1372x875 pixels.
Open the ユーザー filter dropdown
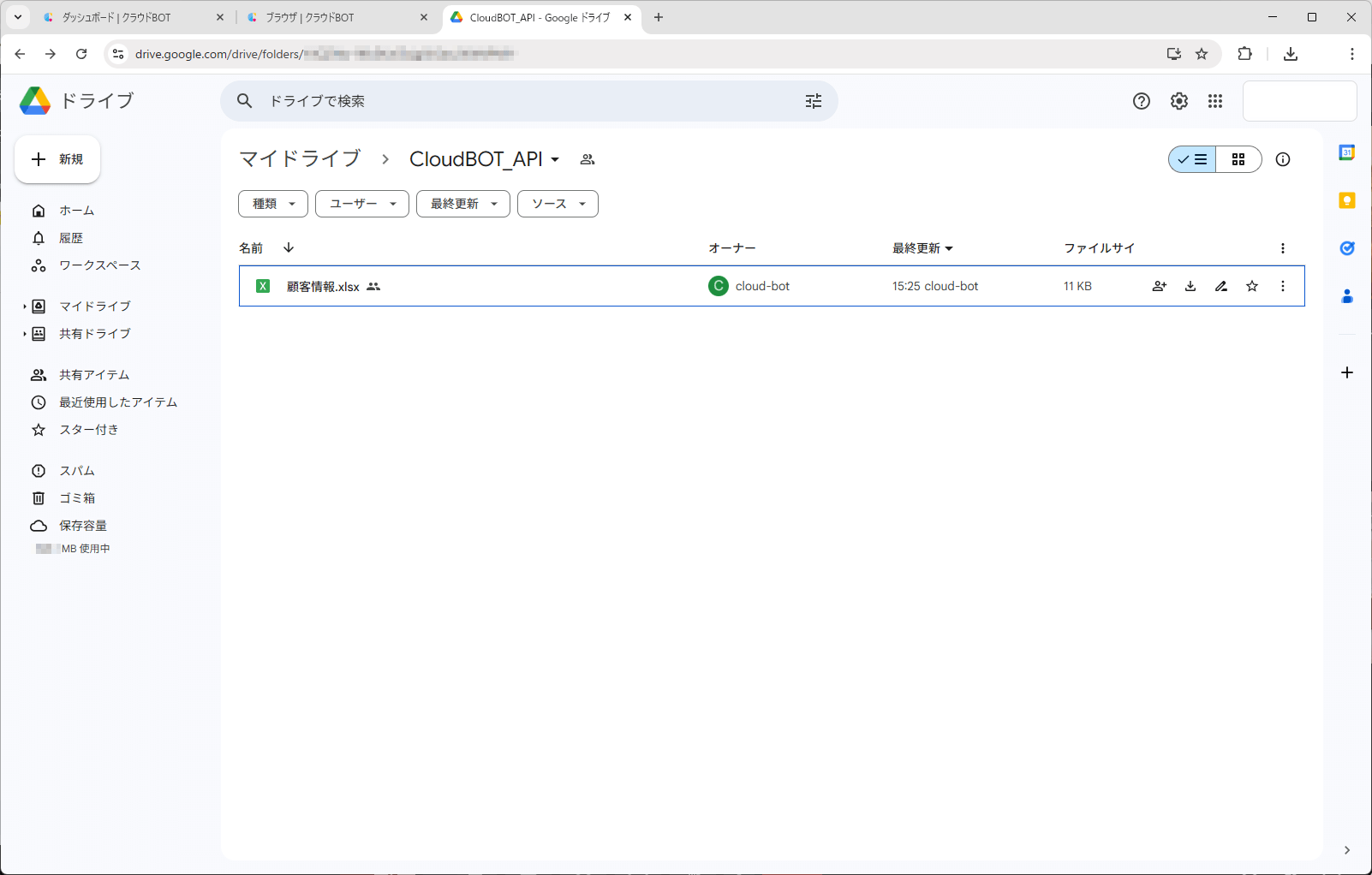coord(362,204)
